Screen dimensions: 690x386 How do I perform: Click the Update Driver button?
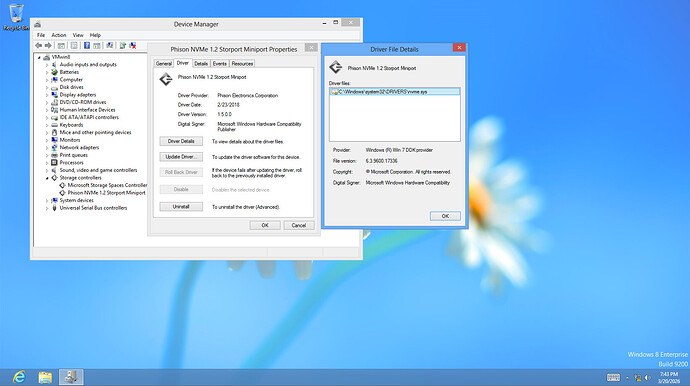point(181,157)
